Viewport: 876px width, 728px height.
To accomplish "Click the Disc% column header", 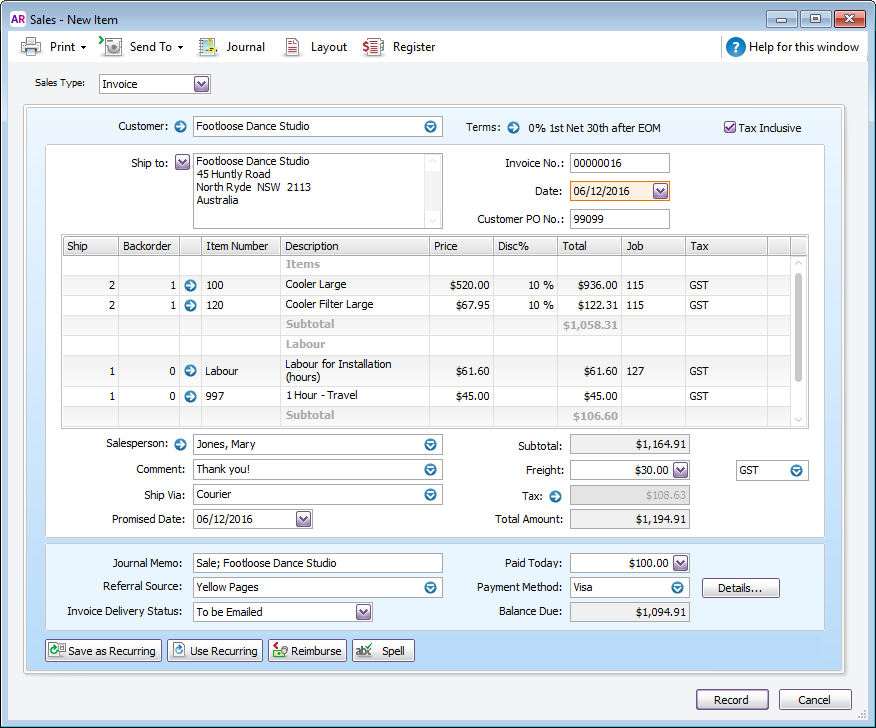I will point(525,246).
